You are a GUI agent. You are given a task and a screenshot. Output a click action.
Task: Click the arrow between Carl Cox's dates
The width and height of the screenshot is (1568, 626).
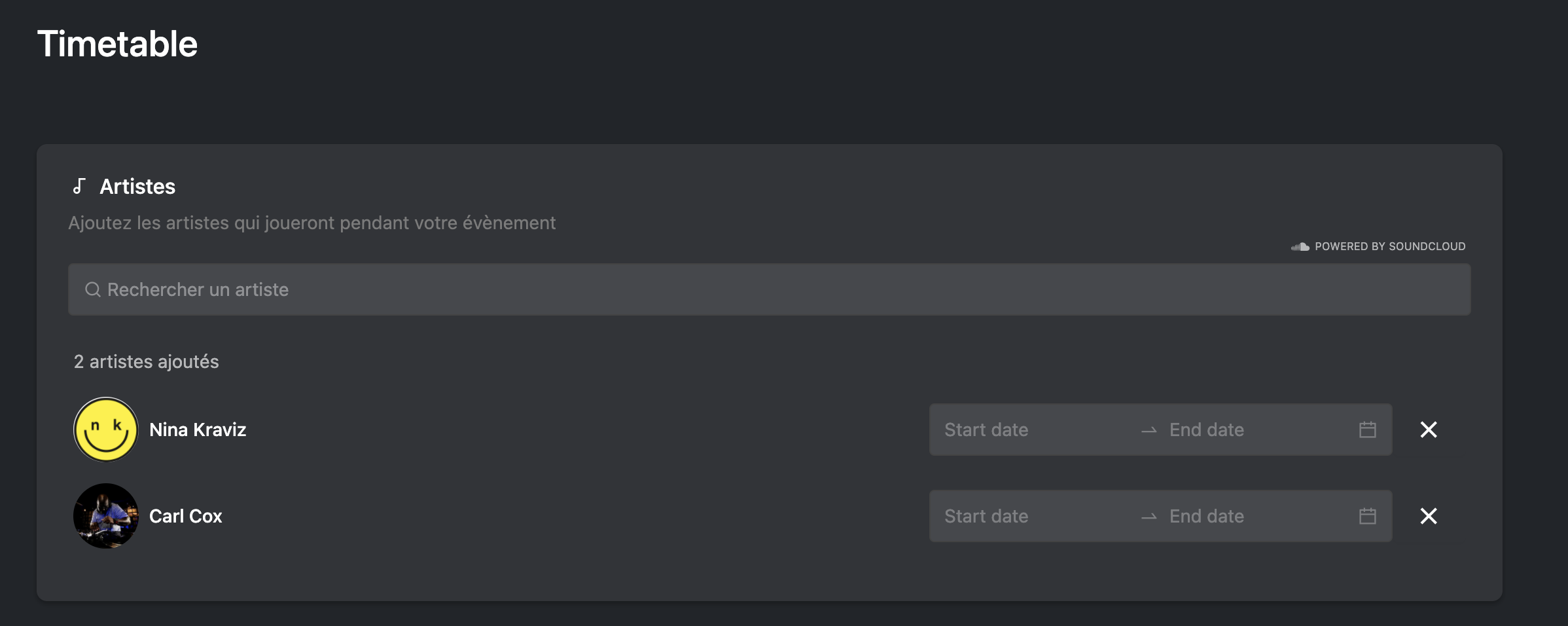(x=1149, y=517)
